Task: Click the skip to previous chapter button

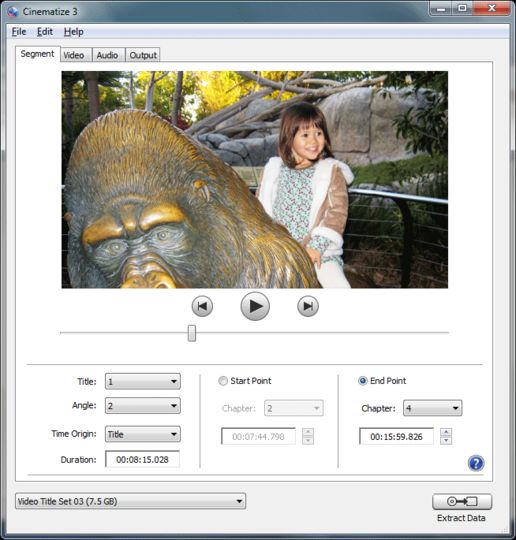Action: [202, 306]
